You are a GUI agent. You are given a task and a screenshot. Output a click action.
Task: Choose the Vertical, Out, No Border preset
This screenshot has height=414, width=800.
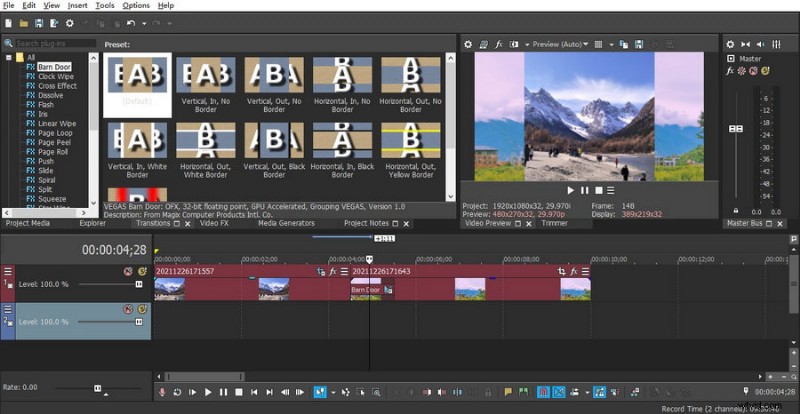point(274,84)
